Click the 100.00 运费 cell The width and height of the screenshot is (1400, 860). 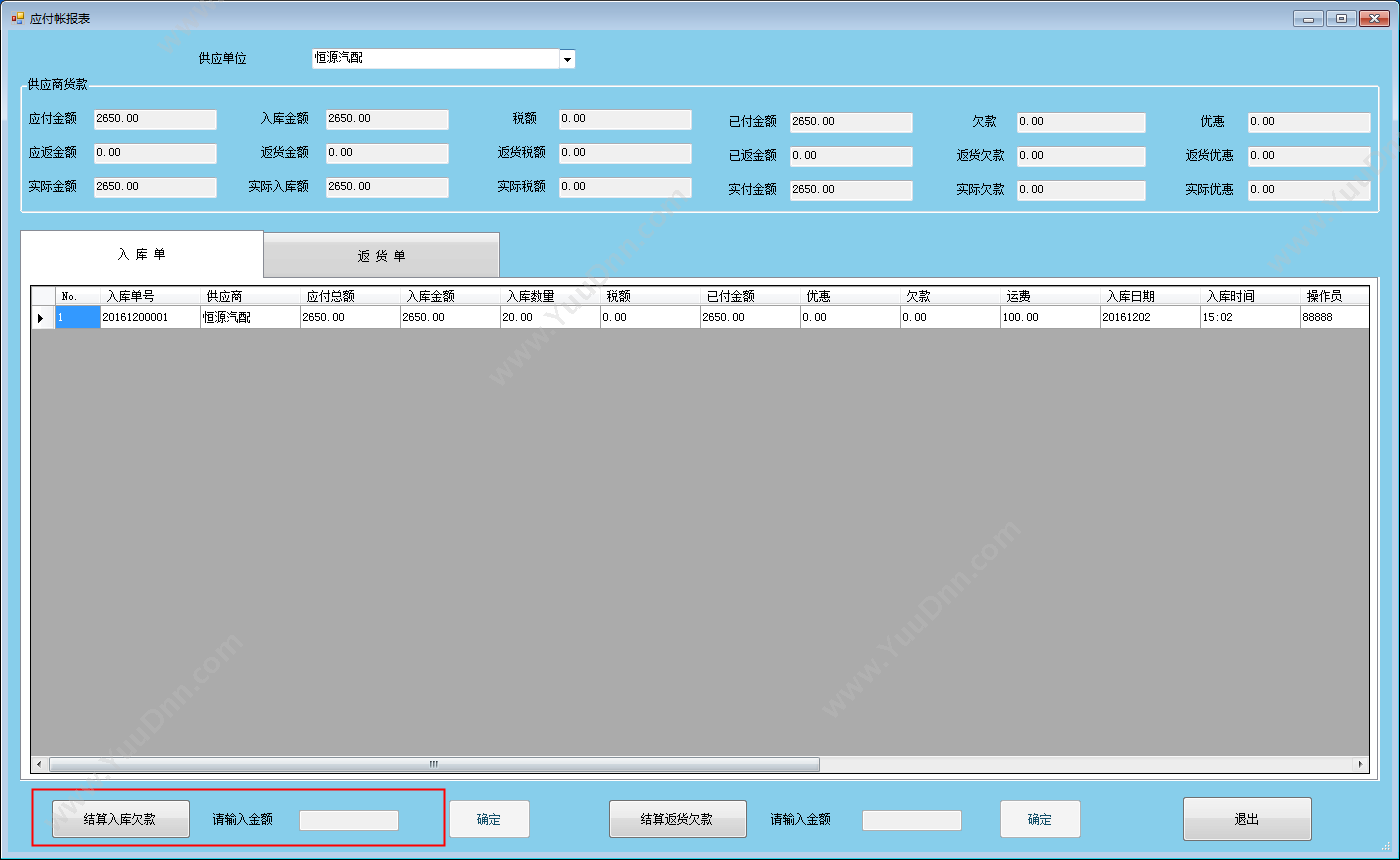coord(1050,318)
